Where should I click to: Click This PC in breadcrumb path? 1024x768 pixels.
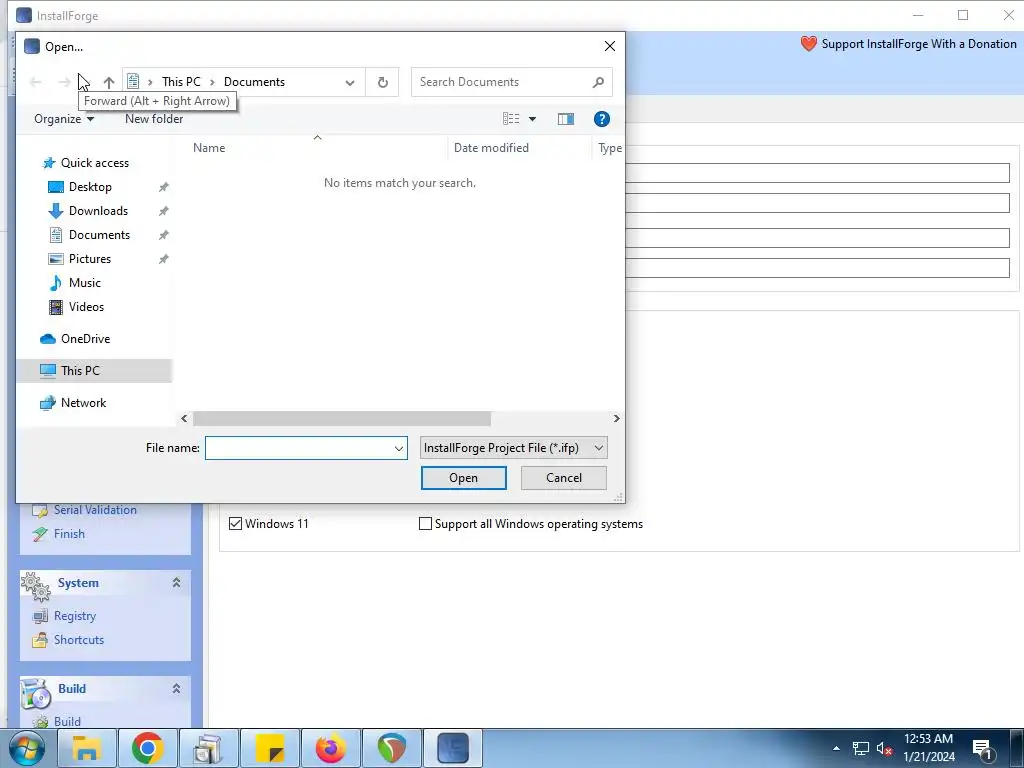click(x=181, y=82)
